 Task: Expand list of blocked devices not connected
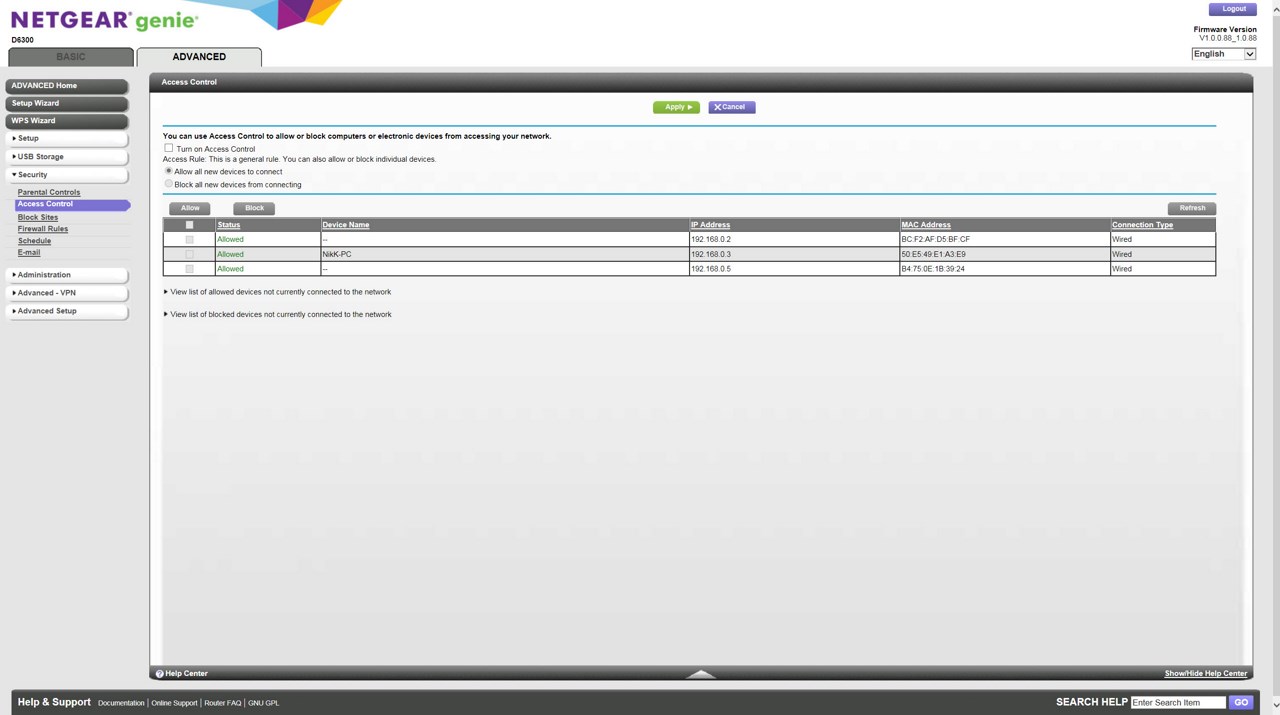click(278, 314)
